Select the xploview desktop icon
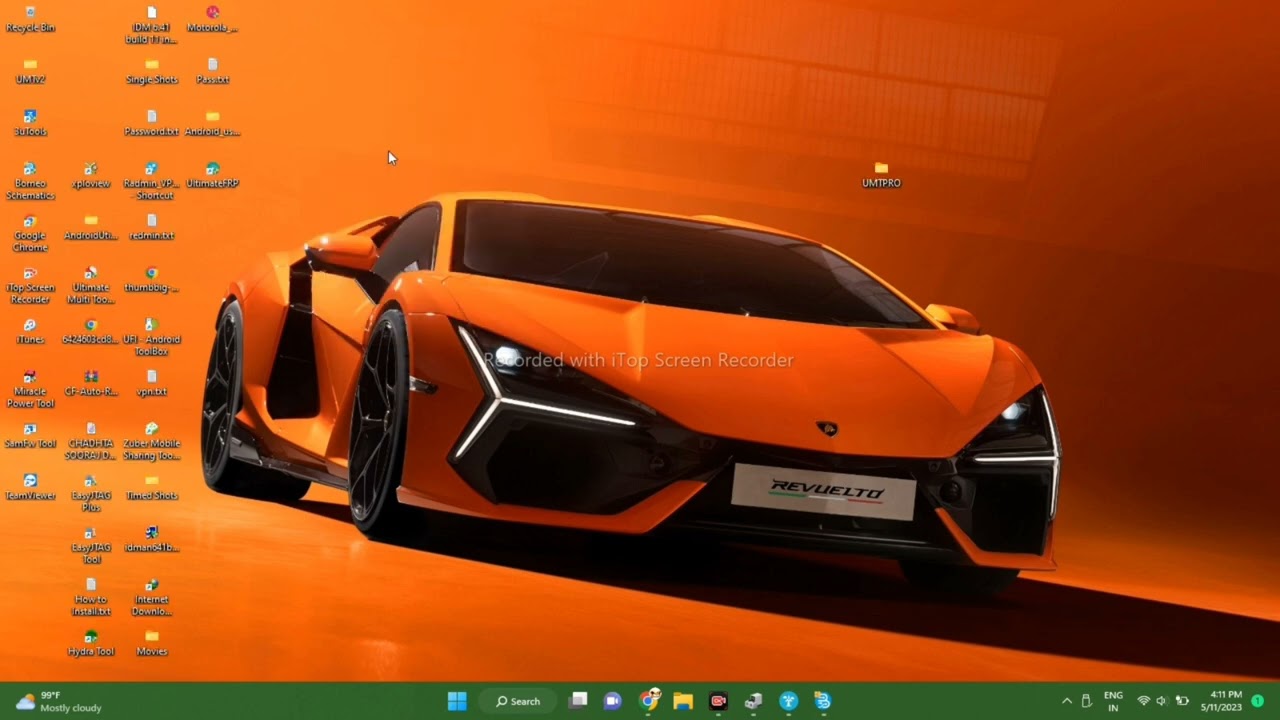This screenshot has width=1280, height=720. [x=91, y=175]
